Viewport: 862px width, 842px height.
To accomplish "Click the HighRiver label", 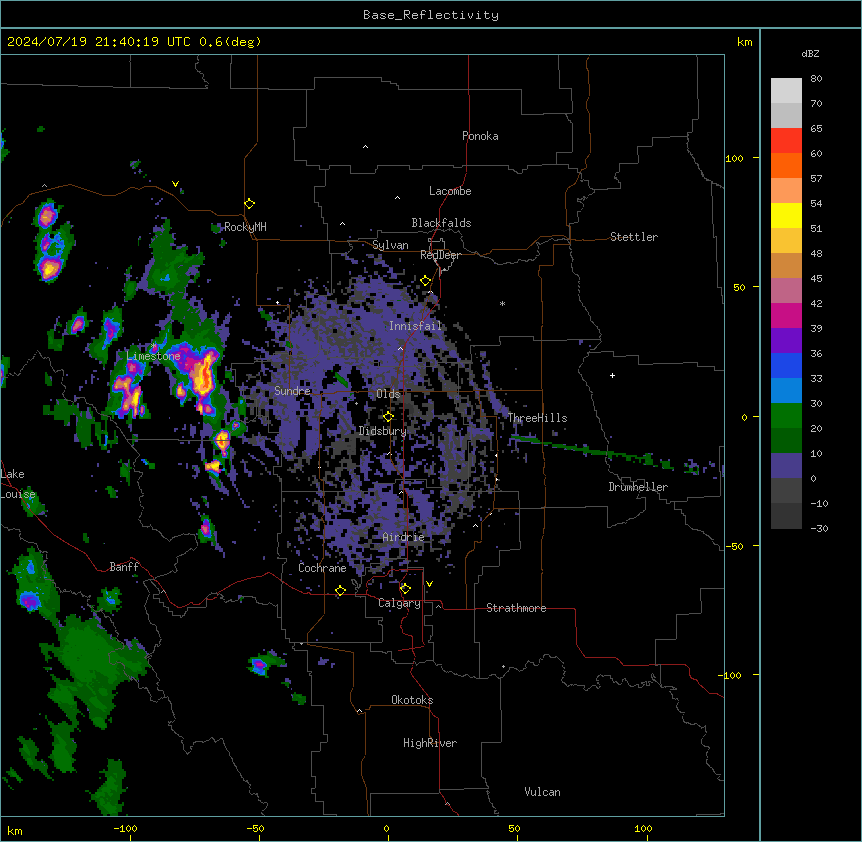I will coord(430,743).
